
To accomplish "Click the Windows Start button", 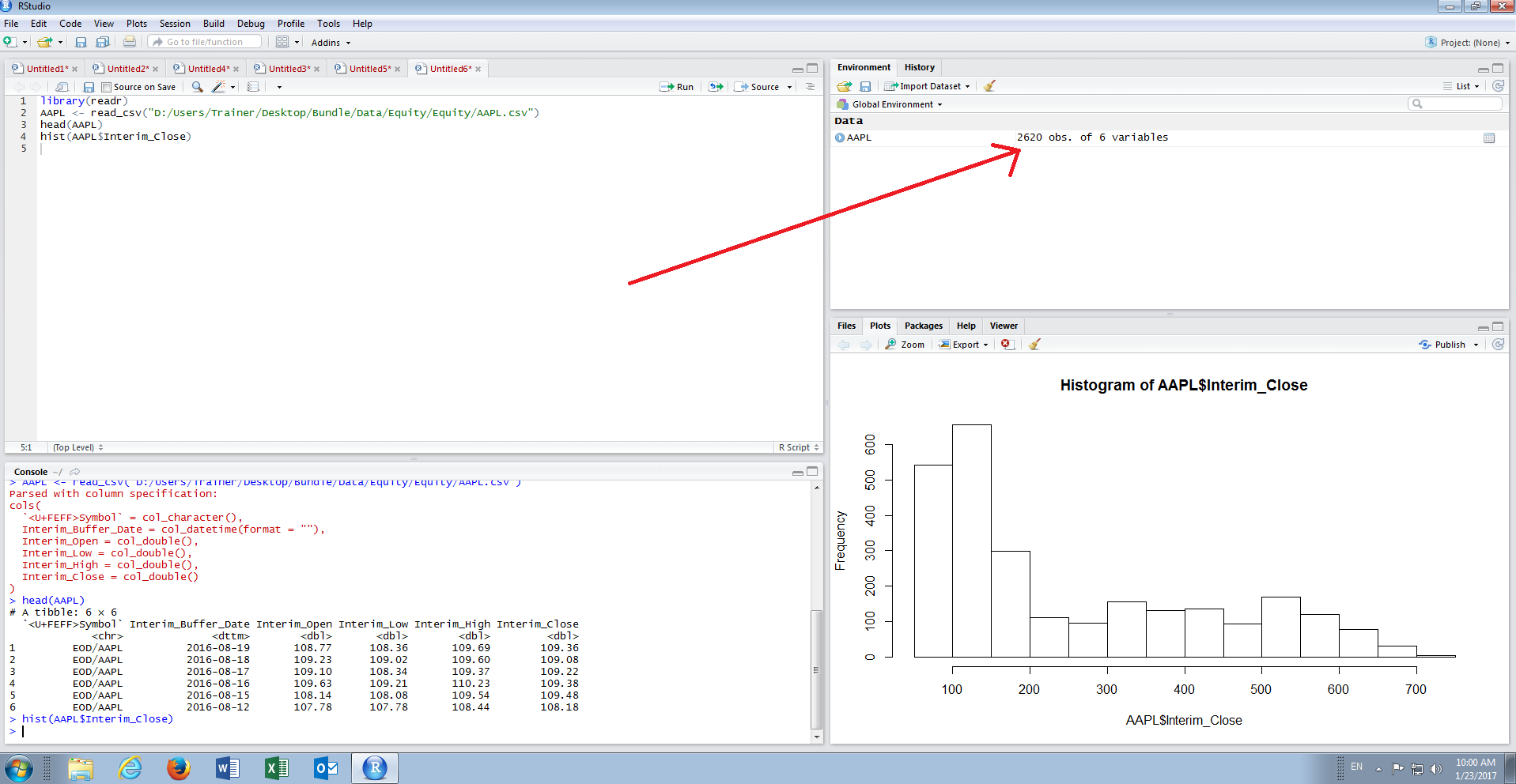I will tap(19, 768).
